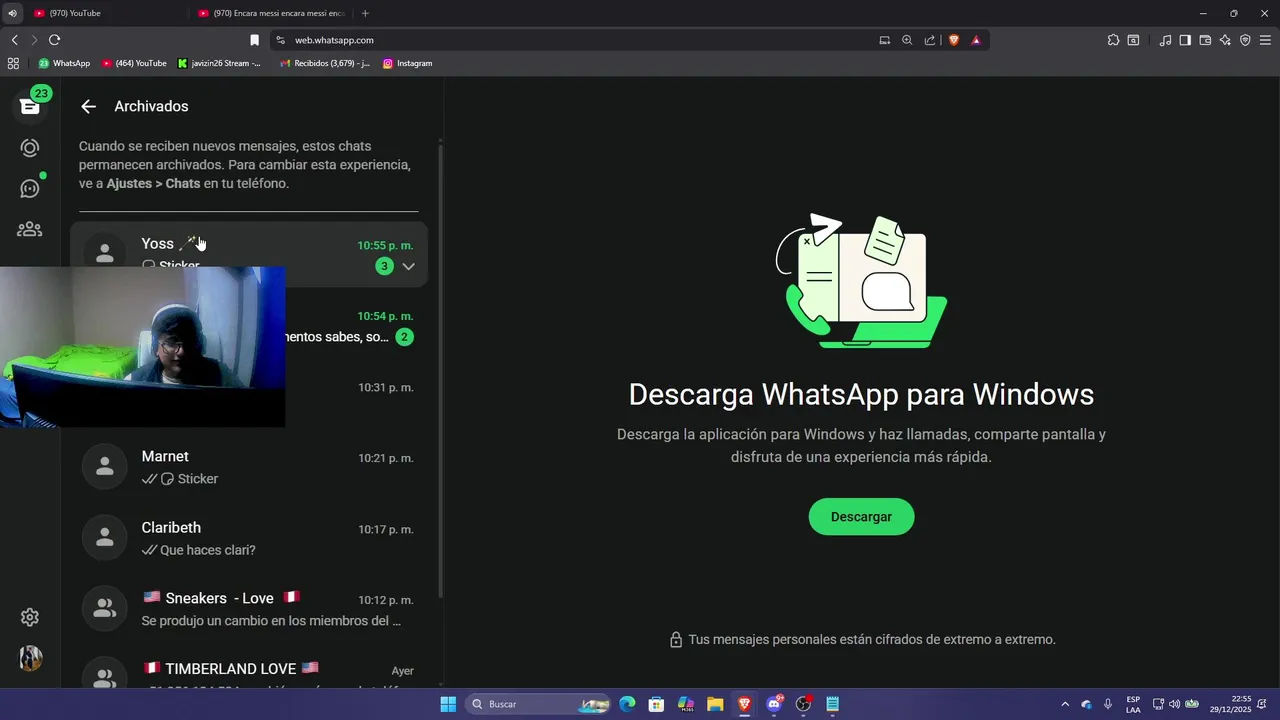
Task: Open the Brave Wallet icon
Action: coord(1205,40)
